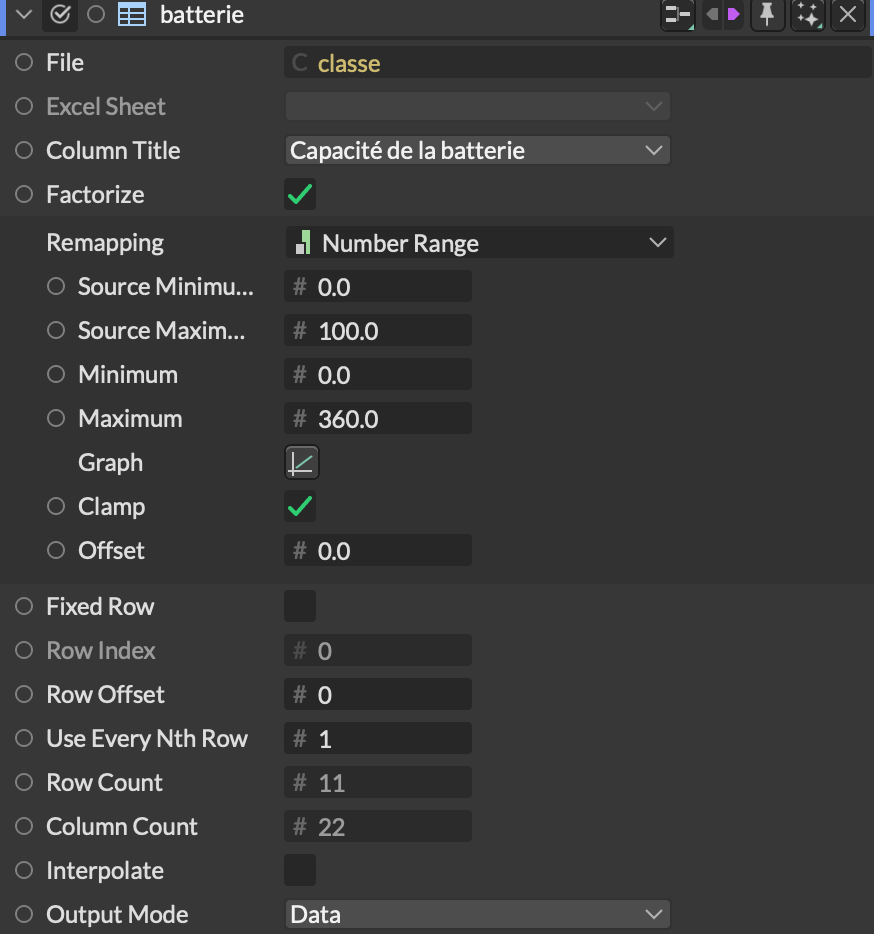Open the Column Title dropdown

(477, 151)
